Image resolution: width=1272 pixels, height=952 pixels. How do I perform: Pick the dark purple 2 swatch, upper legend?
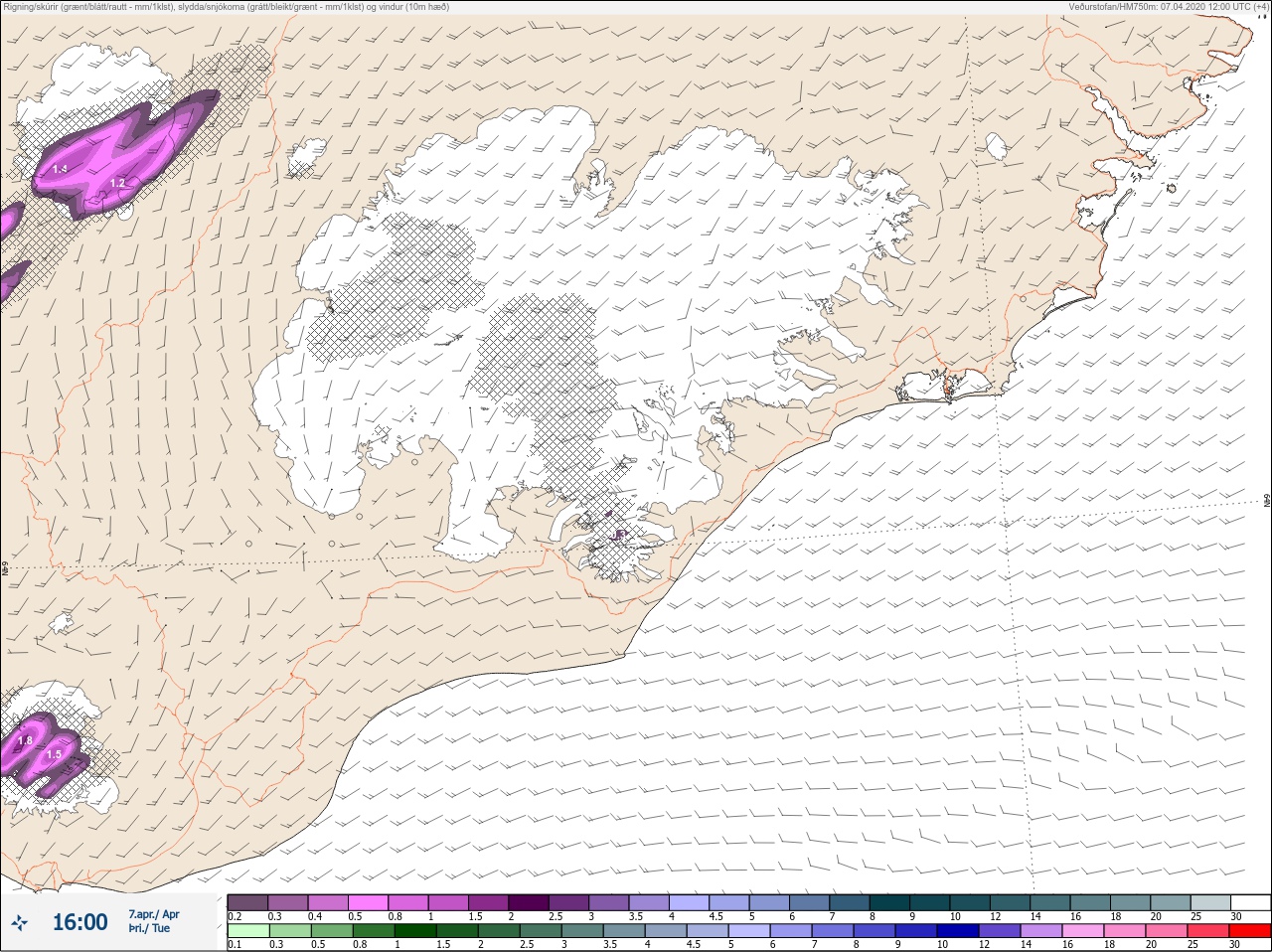tap(530, 901)
